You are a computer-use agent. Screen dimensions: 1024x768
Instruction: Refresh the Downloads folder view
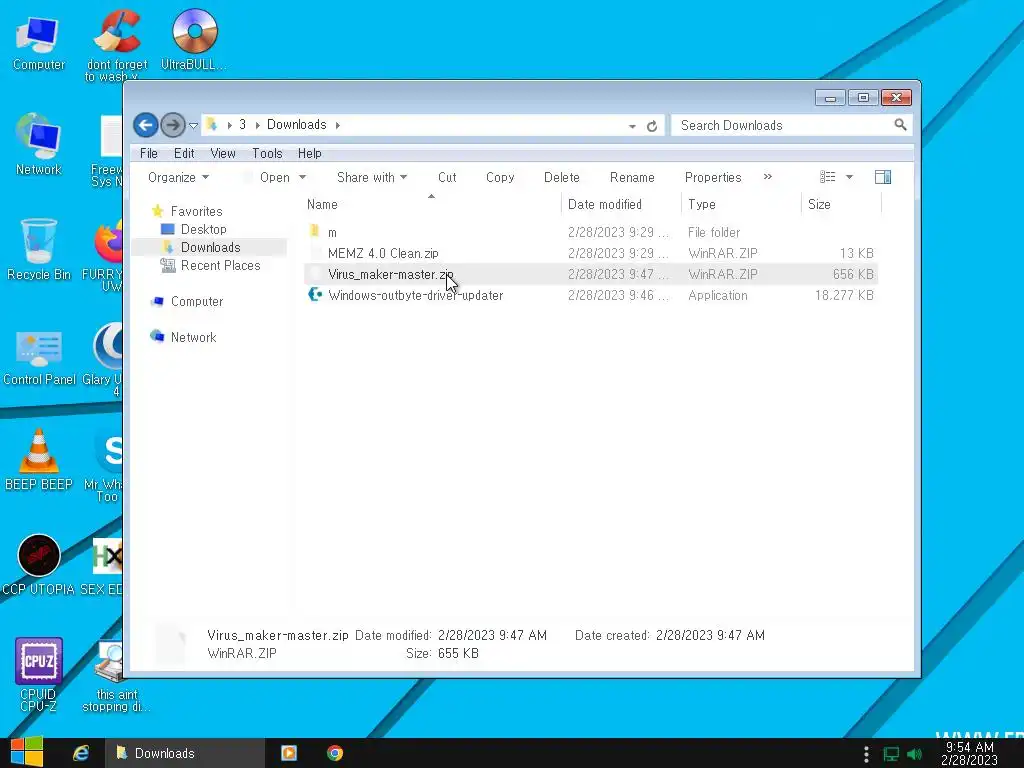pyautogui.click(x=652, y=125)
